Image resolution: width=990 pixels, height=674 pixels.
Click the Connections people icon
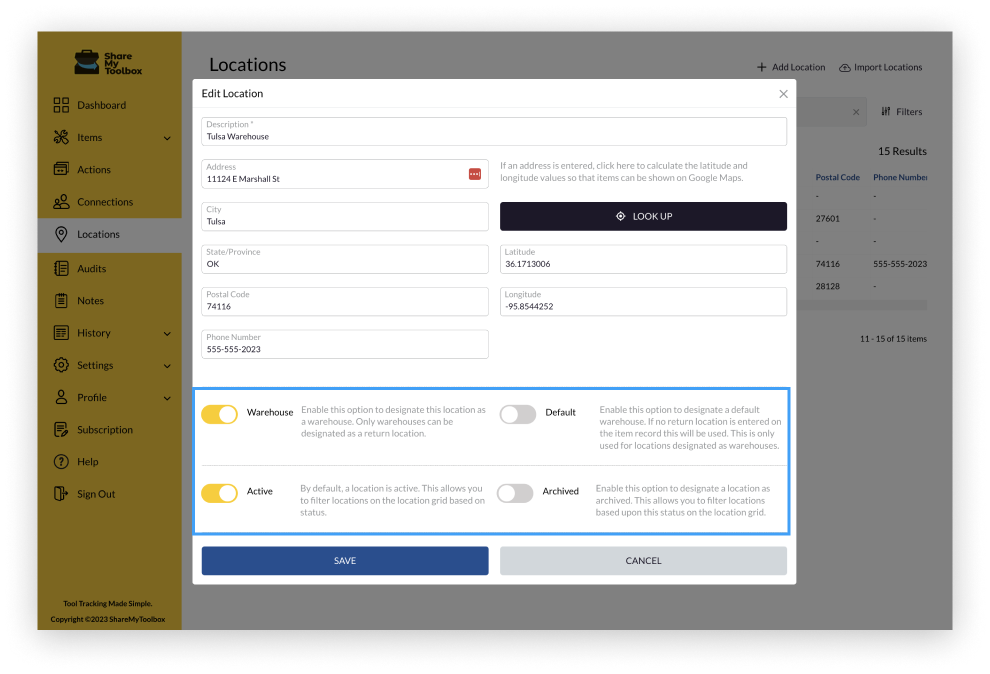tap(61, 202)
